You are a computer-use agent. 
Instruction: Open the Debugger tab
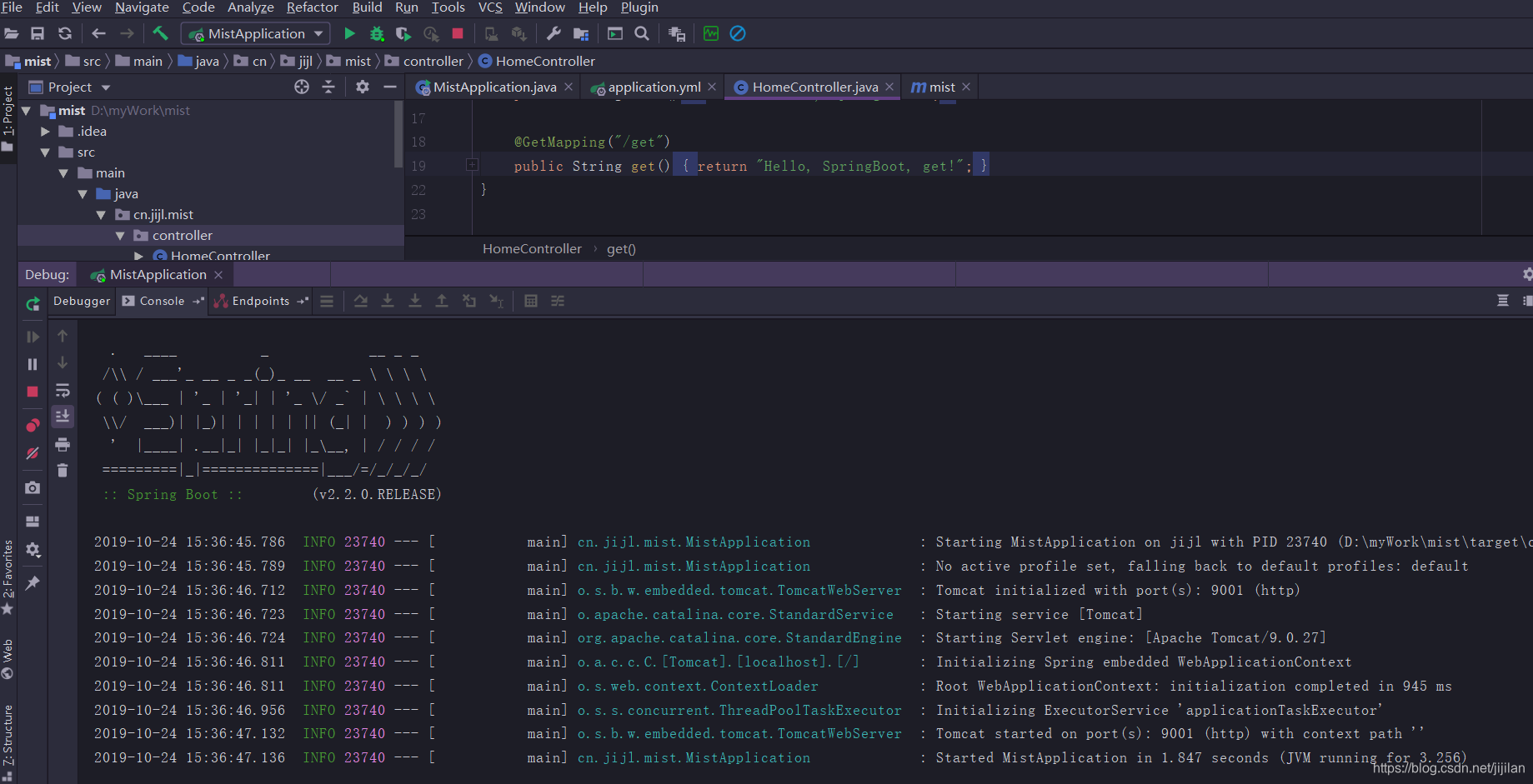point(82,301)
